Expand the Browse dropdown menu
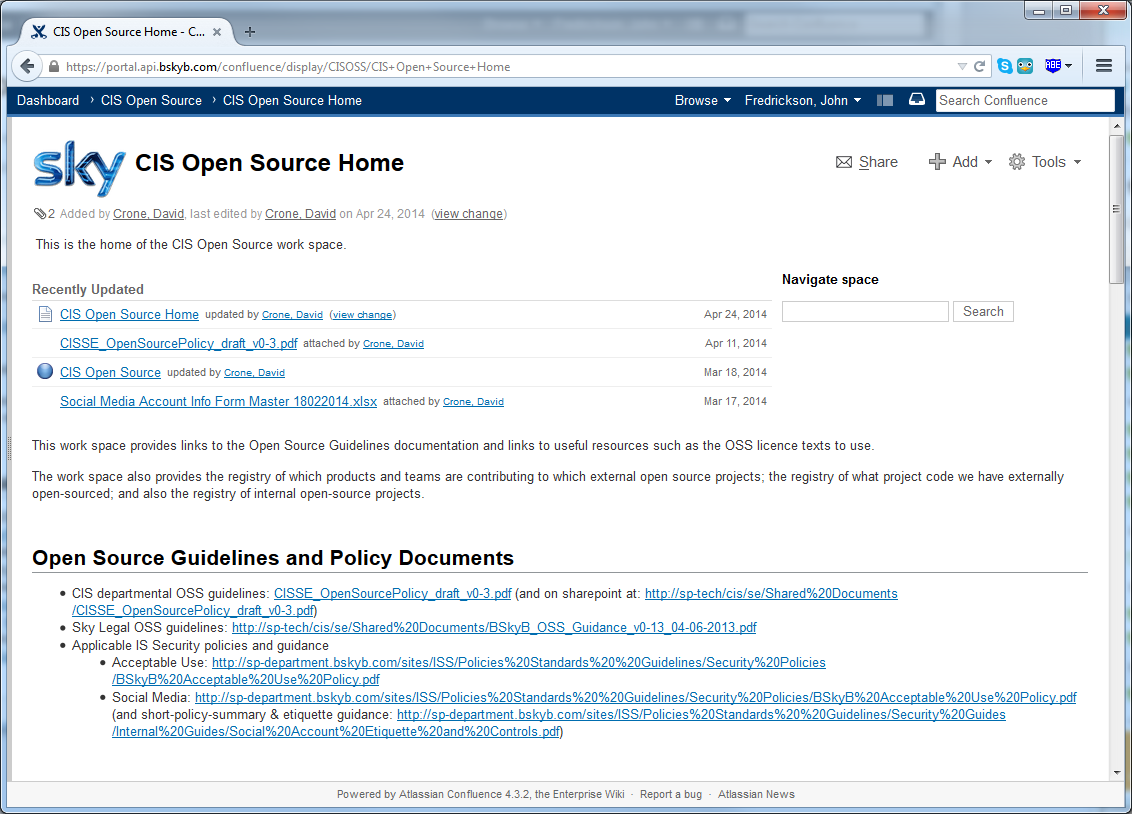The image size is (1132, 814). click(702, 100)
